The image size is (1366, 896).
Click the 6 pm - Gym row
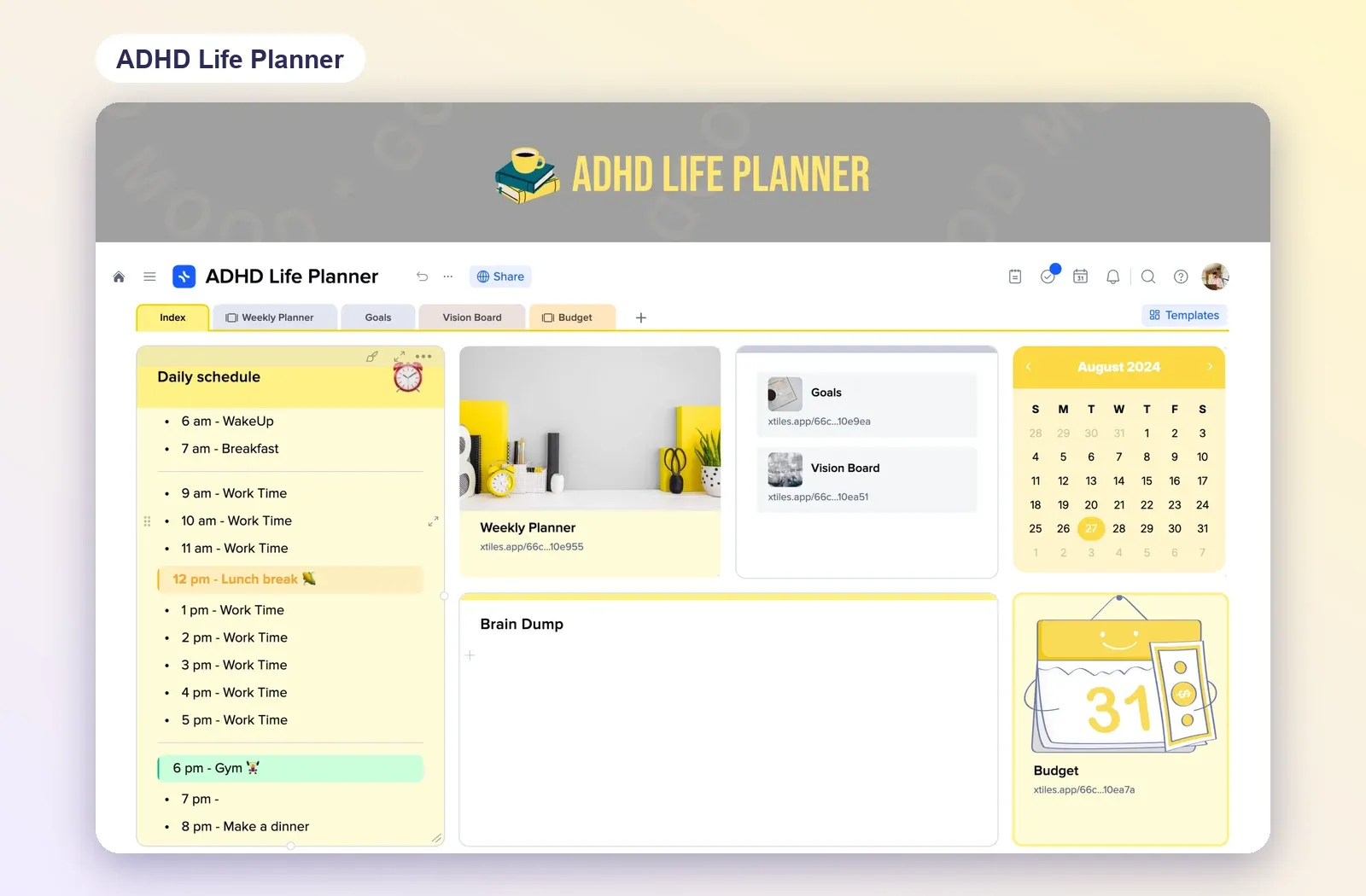pyautogui.click(x=290, y=768)
